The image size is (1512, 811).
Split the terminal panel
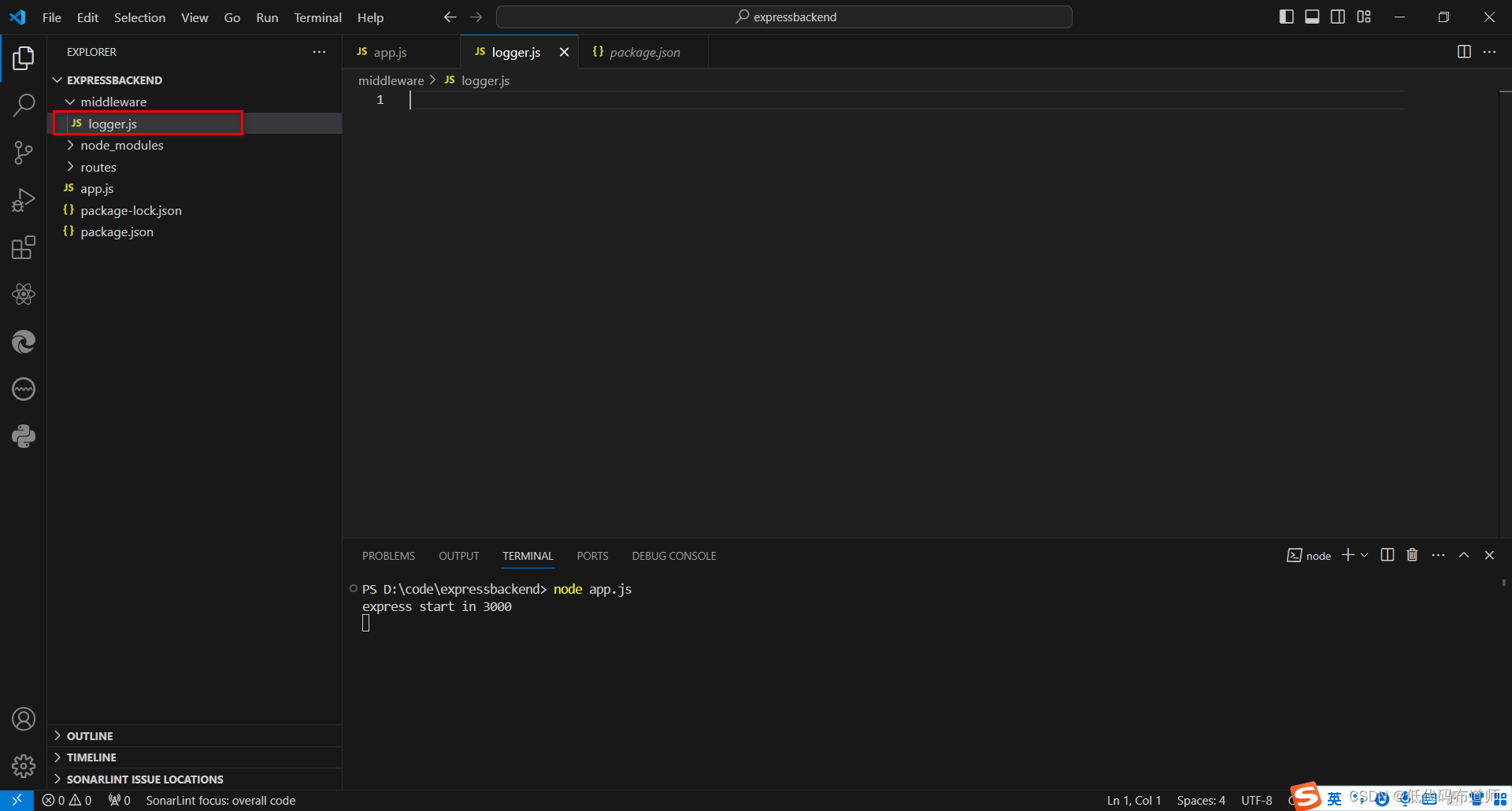[x=1388, y=555]
